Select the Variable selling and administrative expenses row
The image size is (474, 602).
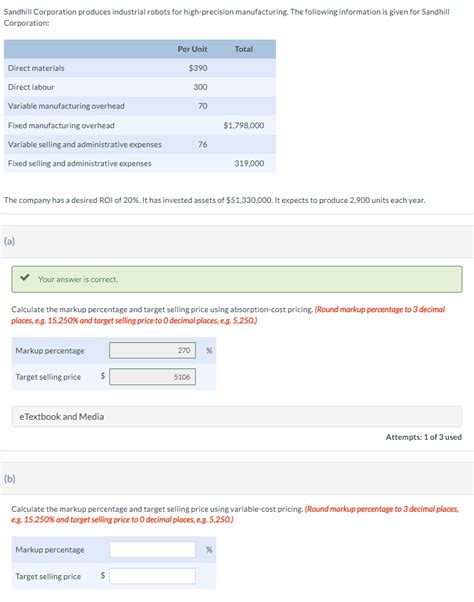point(140,144)
